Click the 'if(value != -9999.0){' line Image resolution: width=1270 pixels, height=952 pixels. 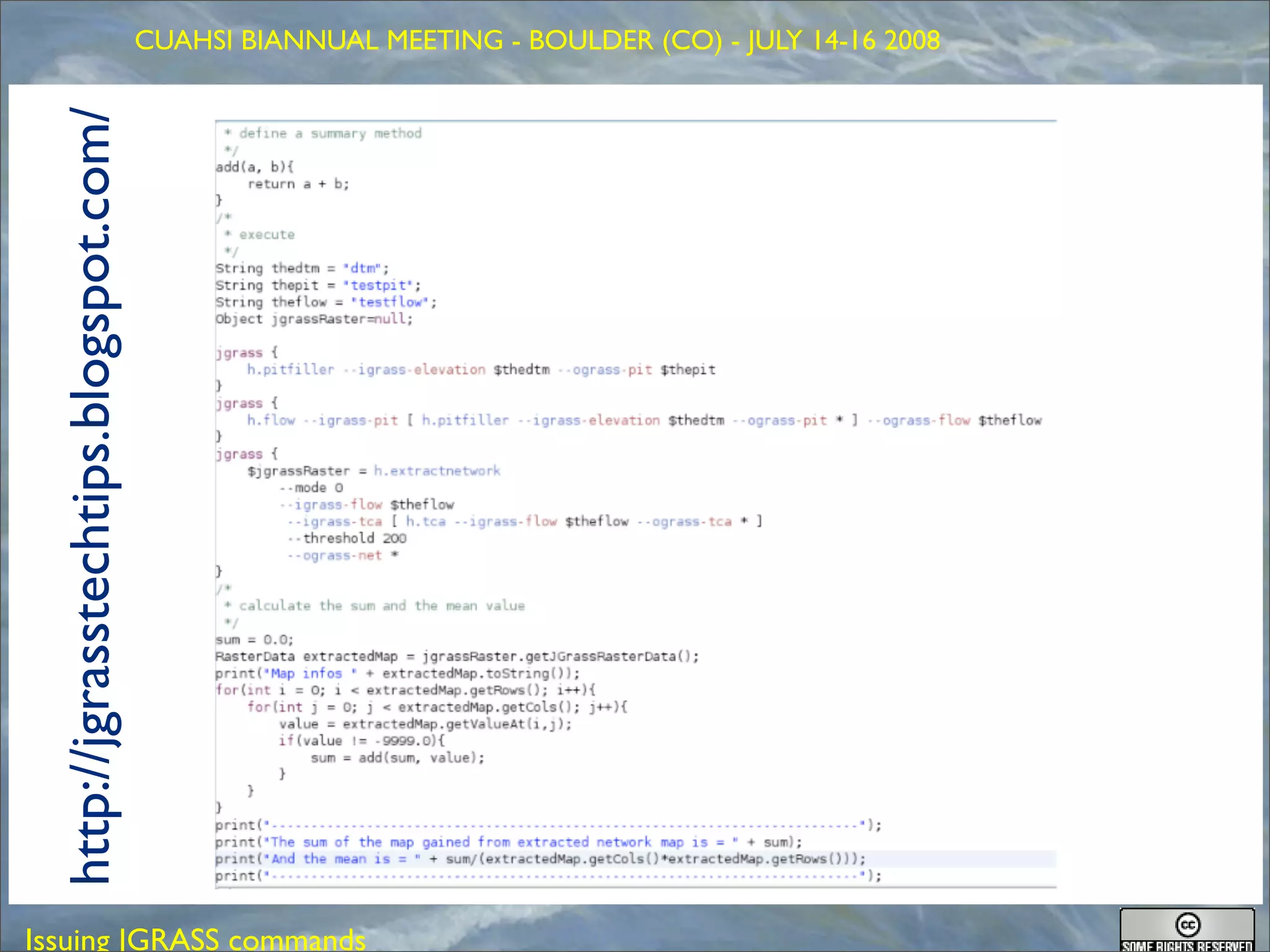[362, 741]
